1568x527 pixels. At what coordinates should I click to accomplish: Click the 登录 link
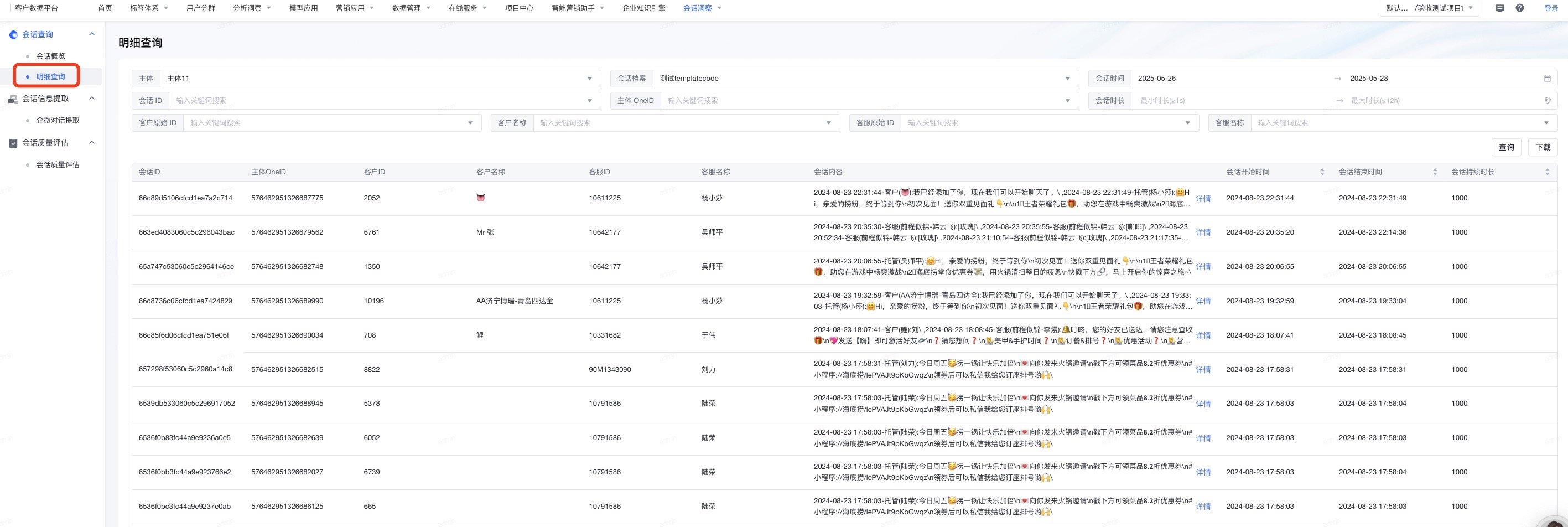[x=1551, y=8]
